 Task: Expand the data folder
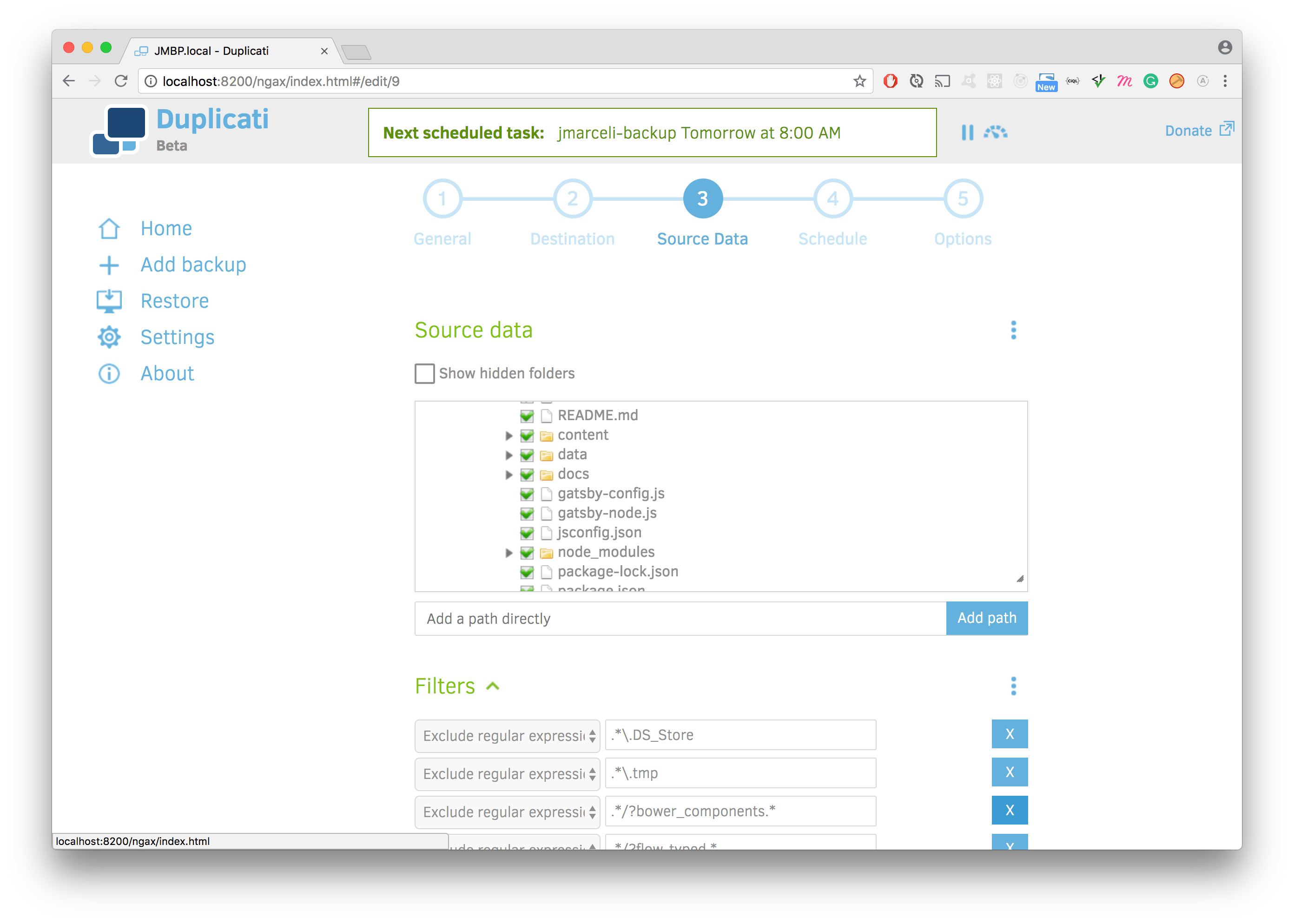point(509,455)
